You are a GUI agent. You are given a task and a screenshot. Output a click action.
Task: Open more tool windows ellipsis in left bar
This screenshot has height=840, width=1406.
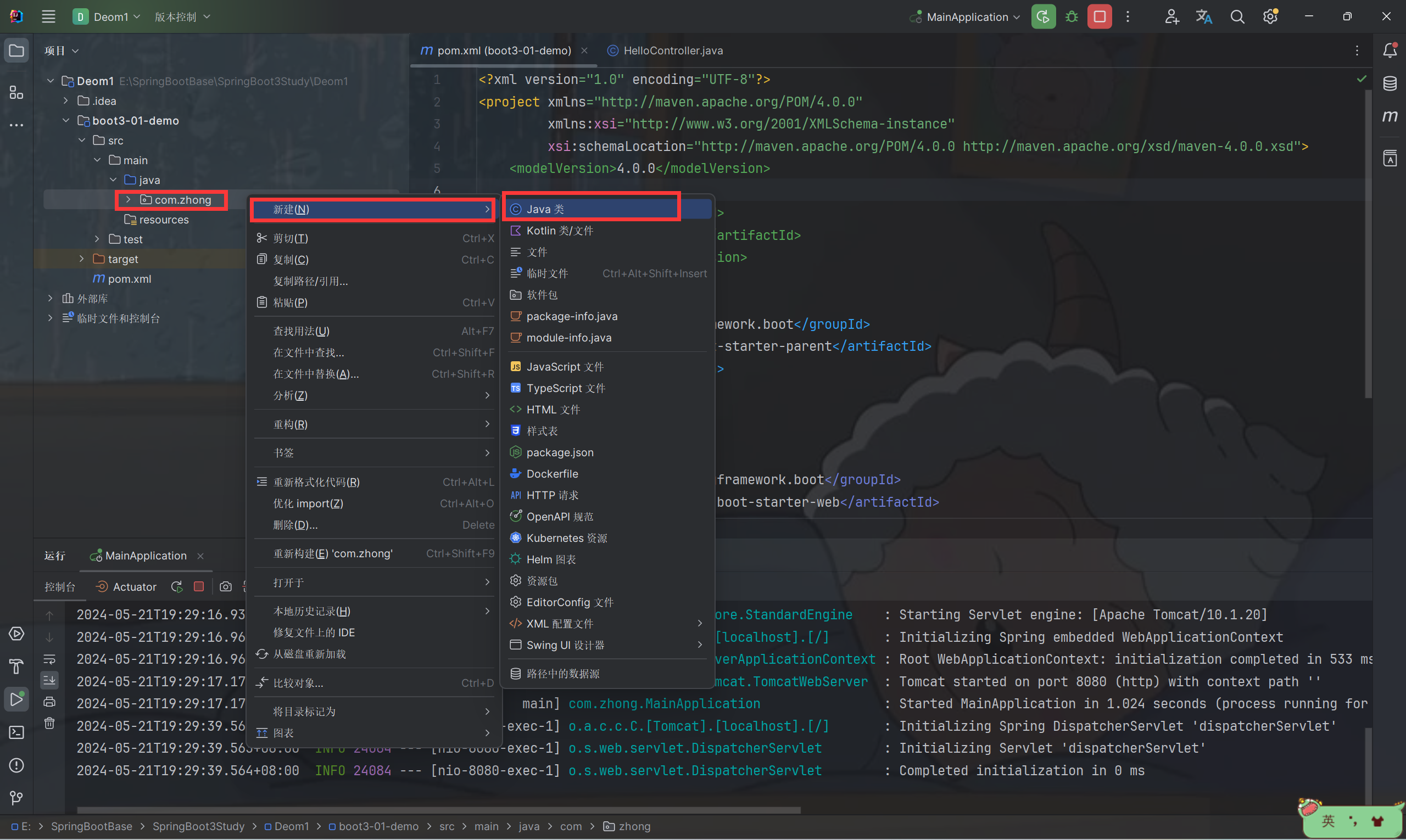[x=16, y=125]
